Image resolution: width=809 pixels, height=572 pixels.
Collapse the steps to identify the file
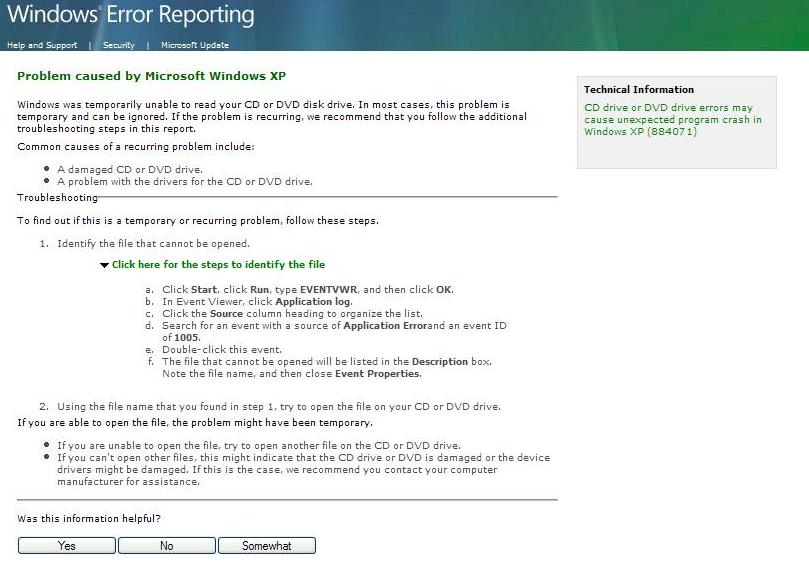coord(218,265)
